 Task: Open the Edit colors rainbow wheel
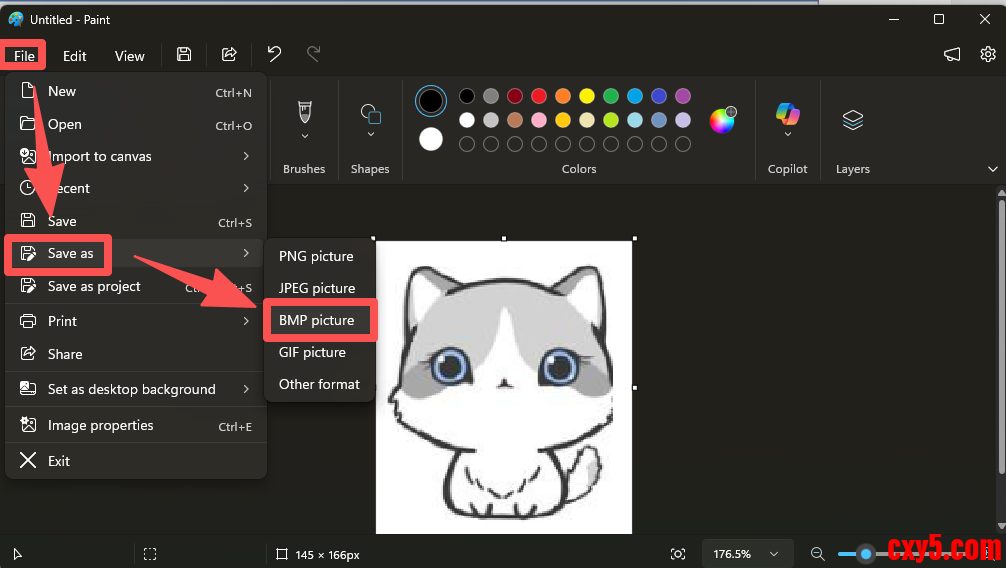click(722, 120)
